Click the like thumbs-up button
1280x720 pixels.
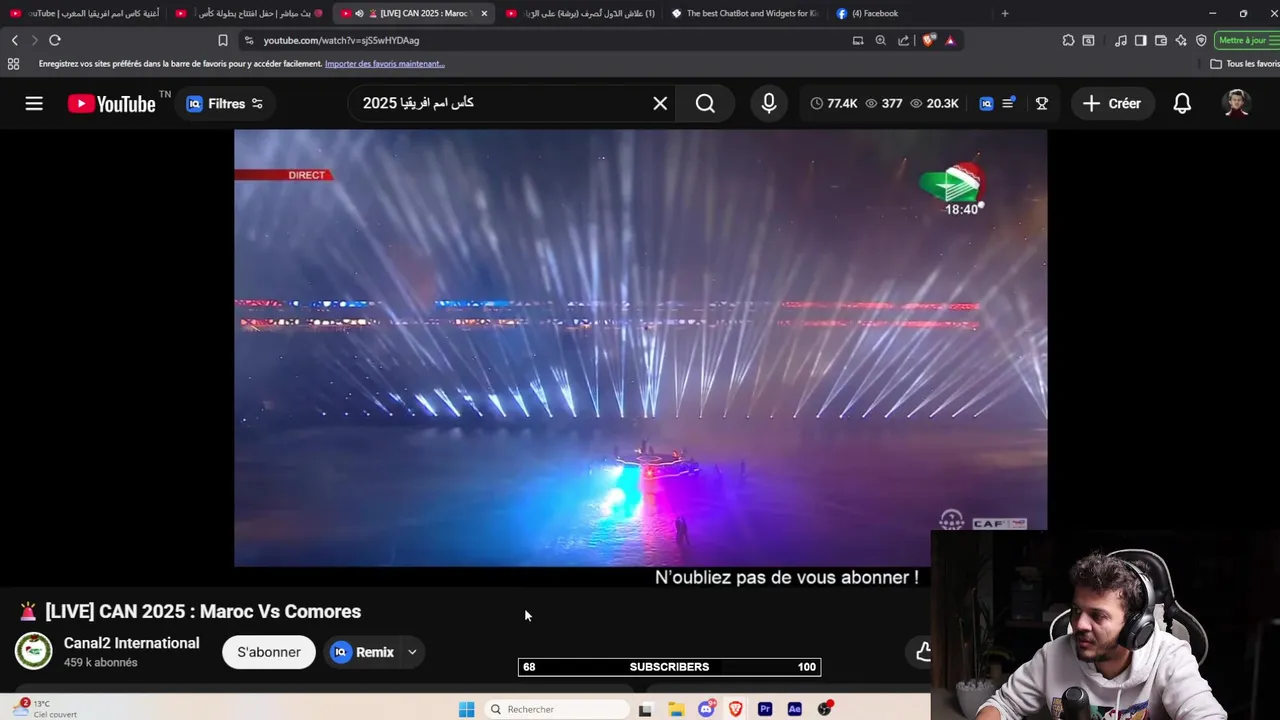(923, 652)
